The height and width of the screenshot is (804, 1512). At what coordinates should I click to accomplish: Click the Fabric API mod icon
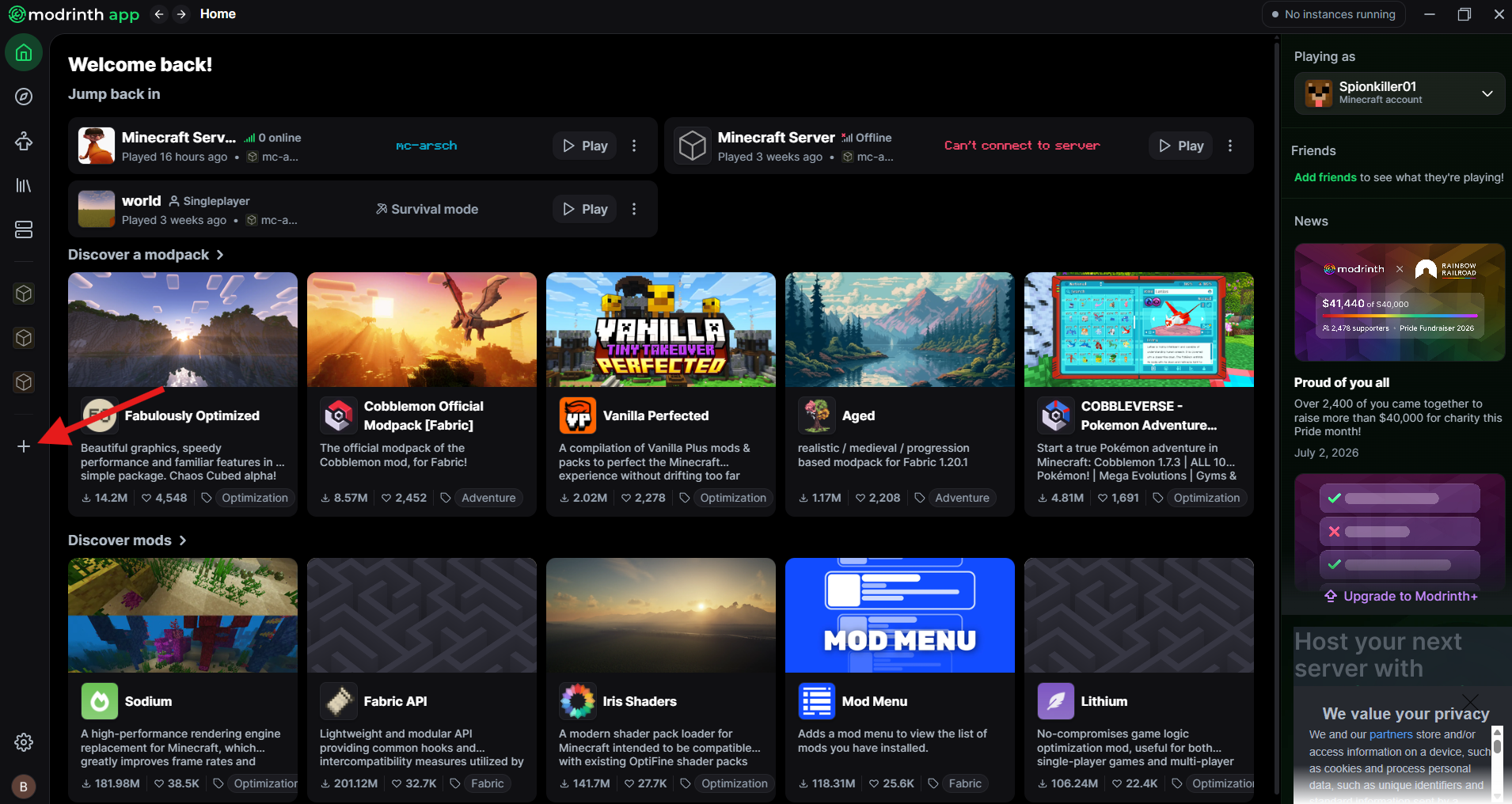339,701
